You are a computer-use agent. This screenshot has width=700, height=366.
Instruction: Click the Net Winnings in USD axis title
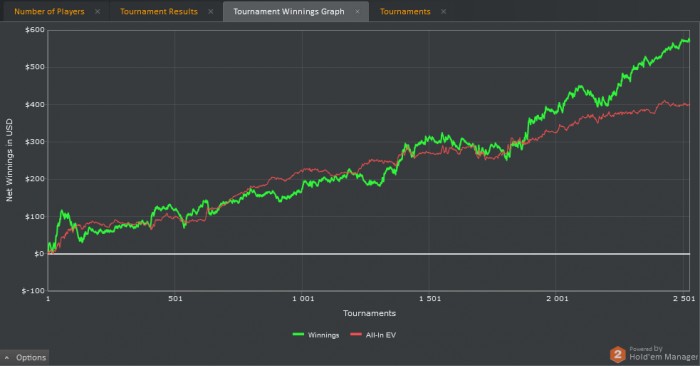[9, 160]
